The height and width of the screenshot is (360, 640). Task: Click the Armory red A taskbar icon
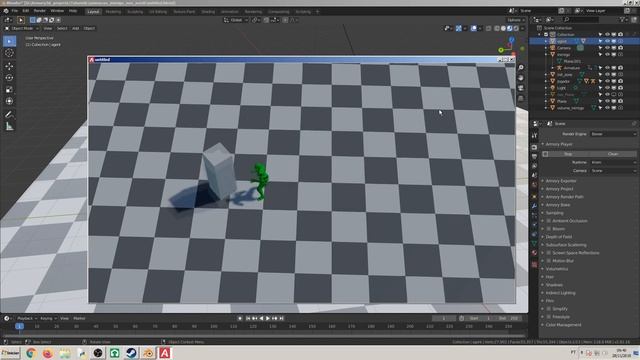[x=164, y=353]
